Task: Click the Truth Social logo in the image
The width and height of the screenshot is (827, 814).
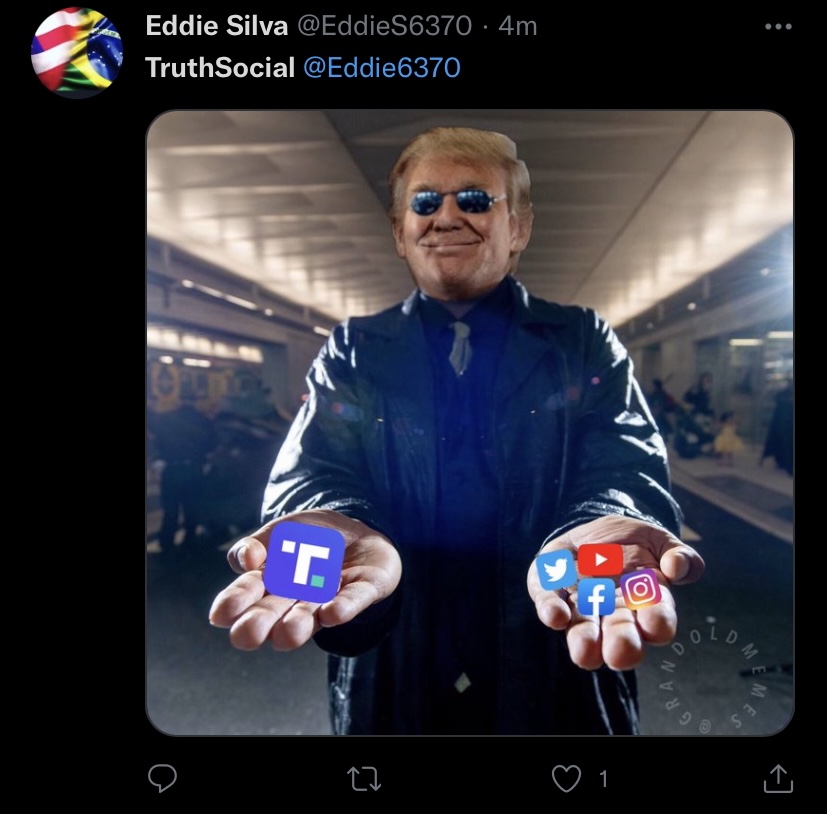Action: pos(304,562)
